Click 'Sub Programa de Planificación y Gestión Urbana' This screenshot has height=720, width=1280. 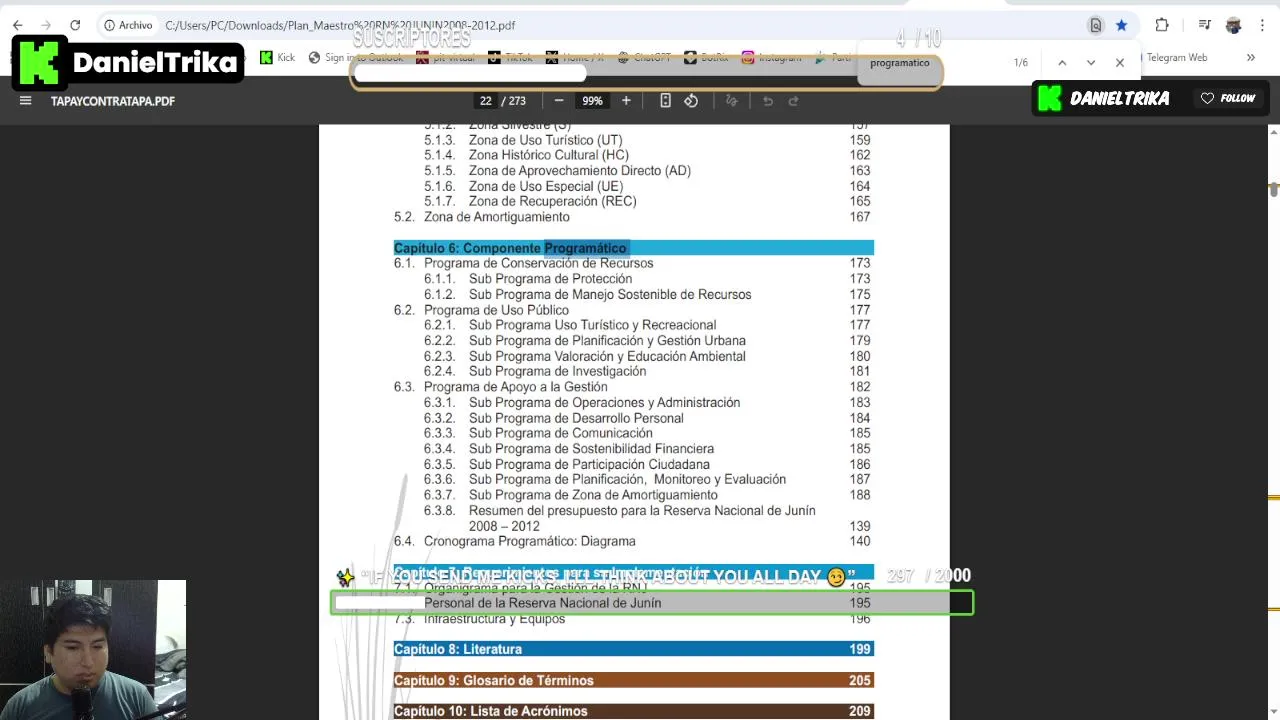pos(607,340)
